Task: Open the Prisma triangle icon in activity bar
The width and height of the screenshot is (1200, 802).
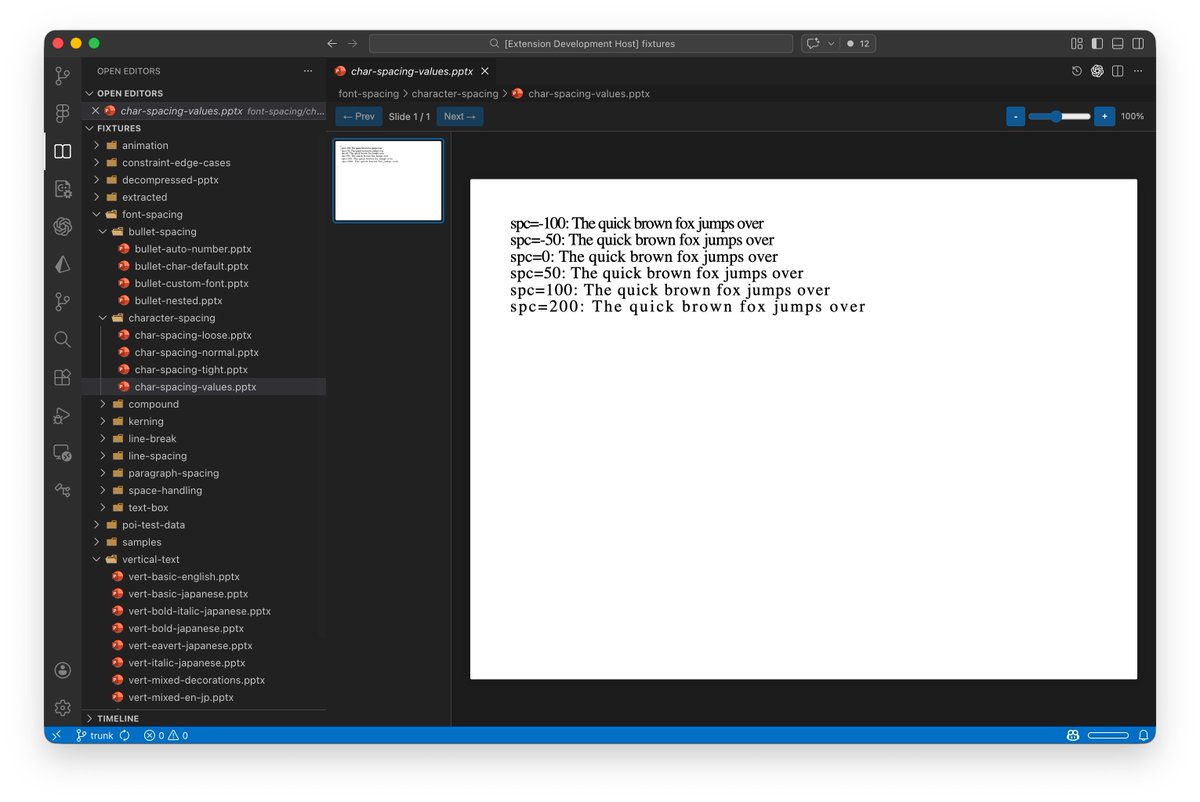Action: pos(62,264)
